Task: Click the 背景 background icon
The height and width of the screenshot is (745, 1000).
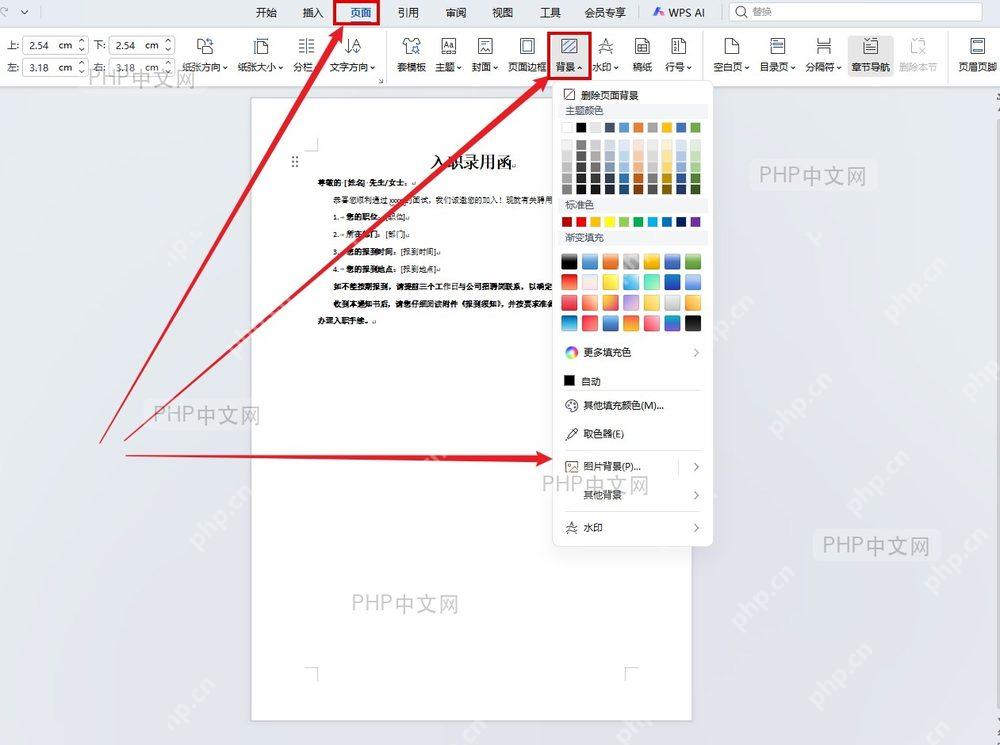Action: [x=569, y=46]
